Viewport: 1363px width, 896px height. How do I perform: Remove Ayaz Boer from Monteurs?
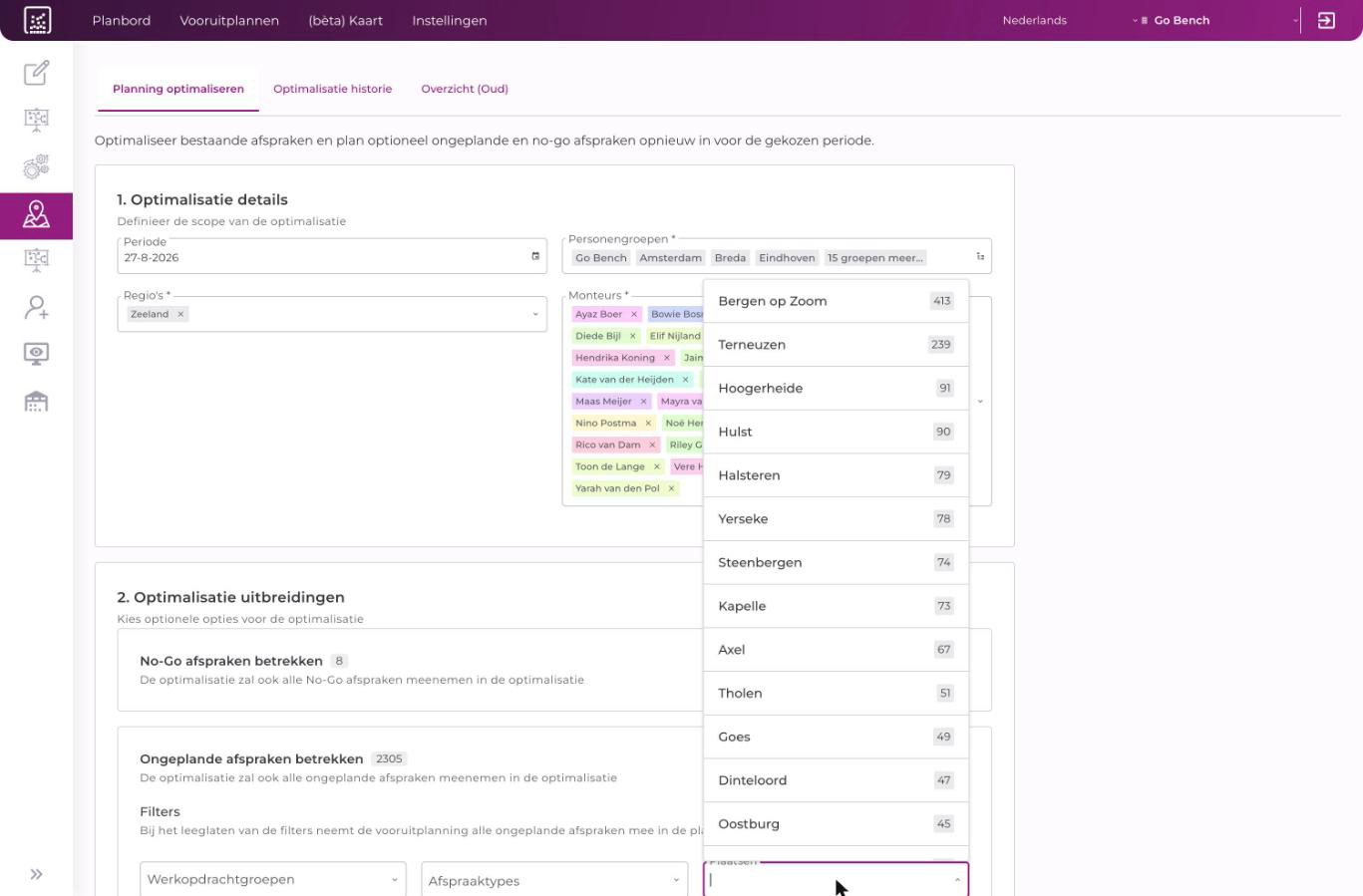point(633,314)
